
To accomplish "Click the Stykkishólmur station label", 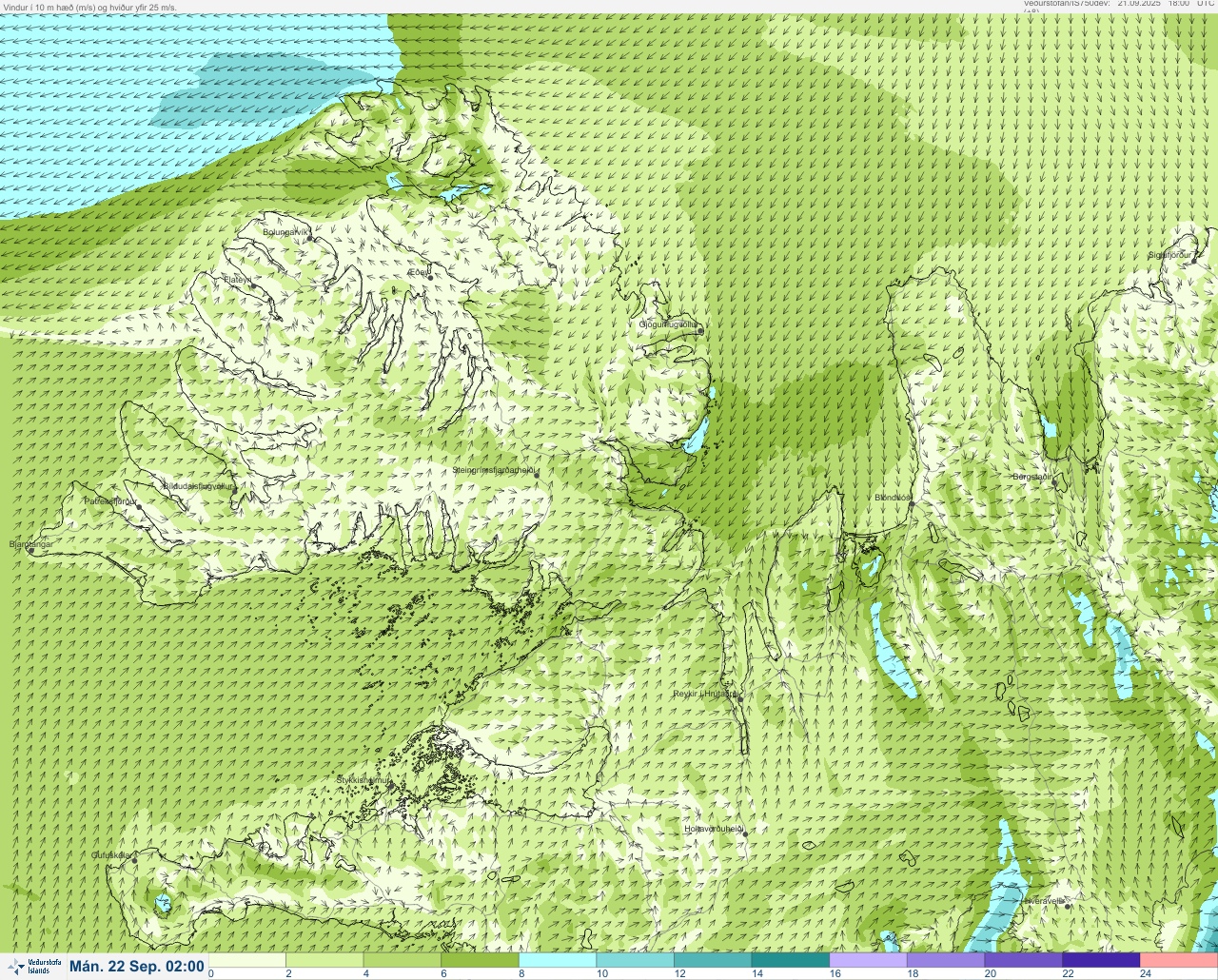I will pos(363,779).
